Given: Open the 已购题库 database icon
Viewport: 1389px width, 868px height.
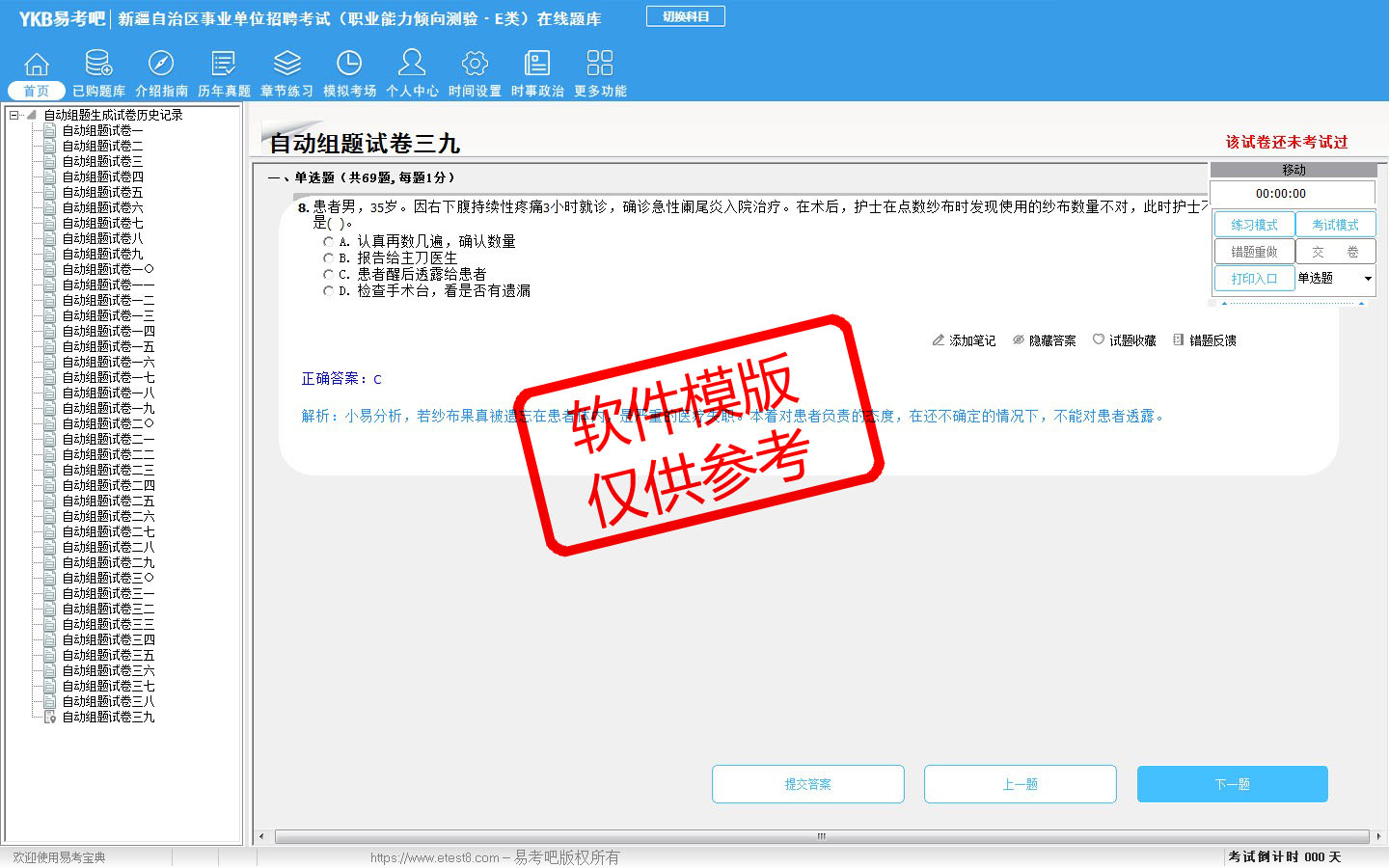Looking at the screenshot, I should click(98, 64).
